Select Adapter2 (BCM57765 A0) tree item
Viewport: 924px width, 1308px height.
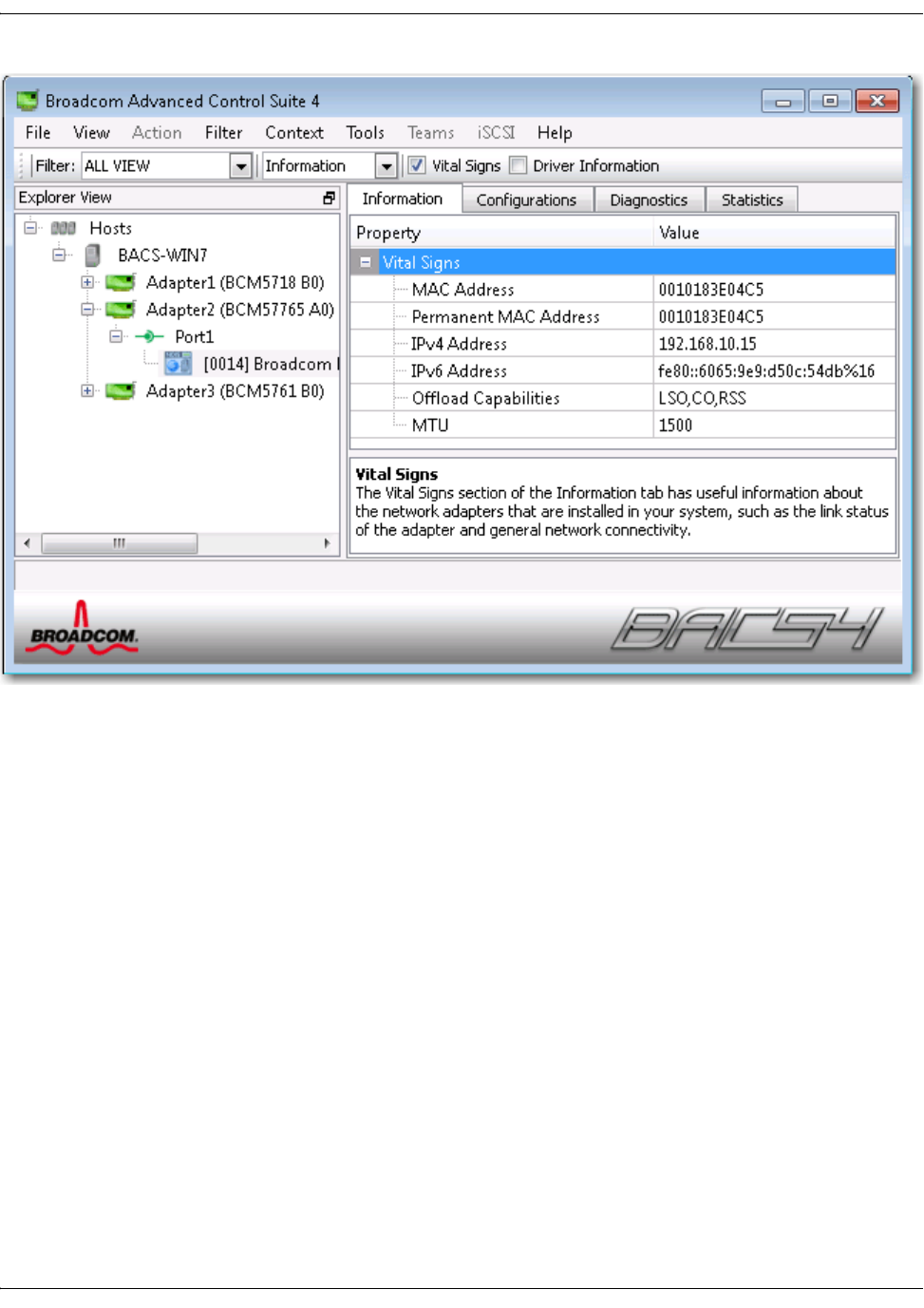240,310
